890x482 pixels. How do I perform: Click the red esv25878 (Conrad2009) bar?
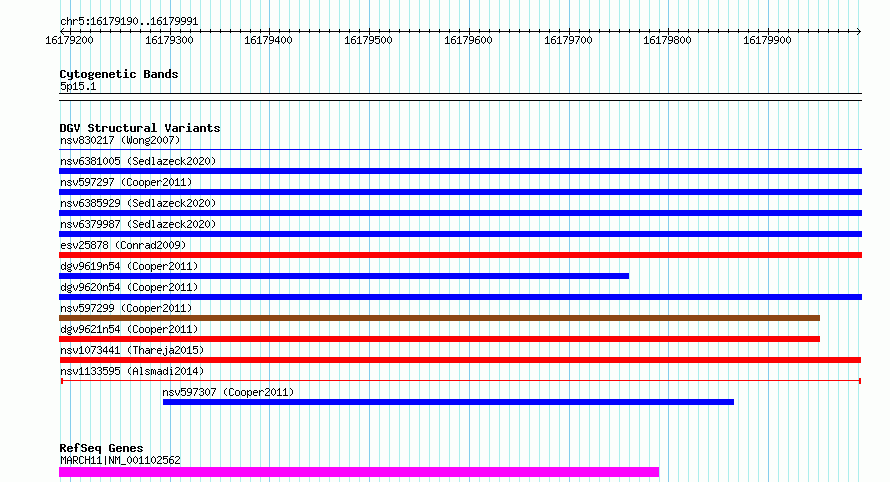point(460,255)
